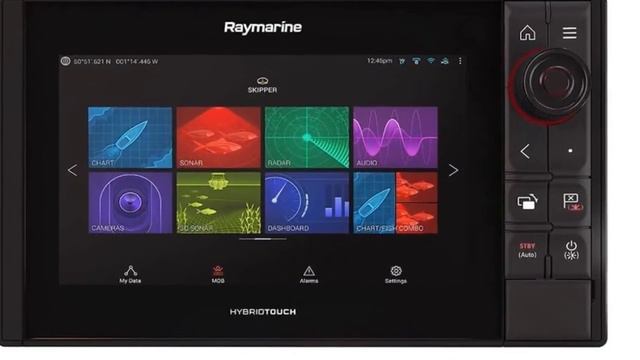The image size is (640, 360).
Task: Tap the leftmost status icon beside the clock
Action: (x=402, y=61)
